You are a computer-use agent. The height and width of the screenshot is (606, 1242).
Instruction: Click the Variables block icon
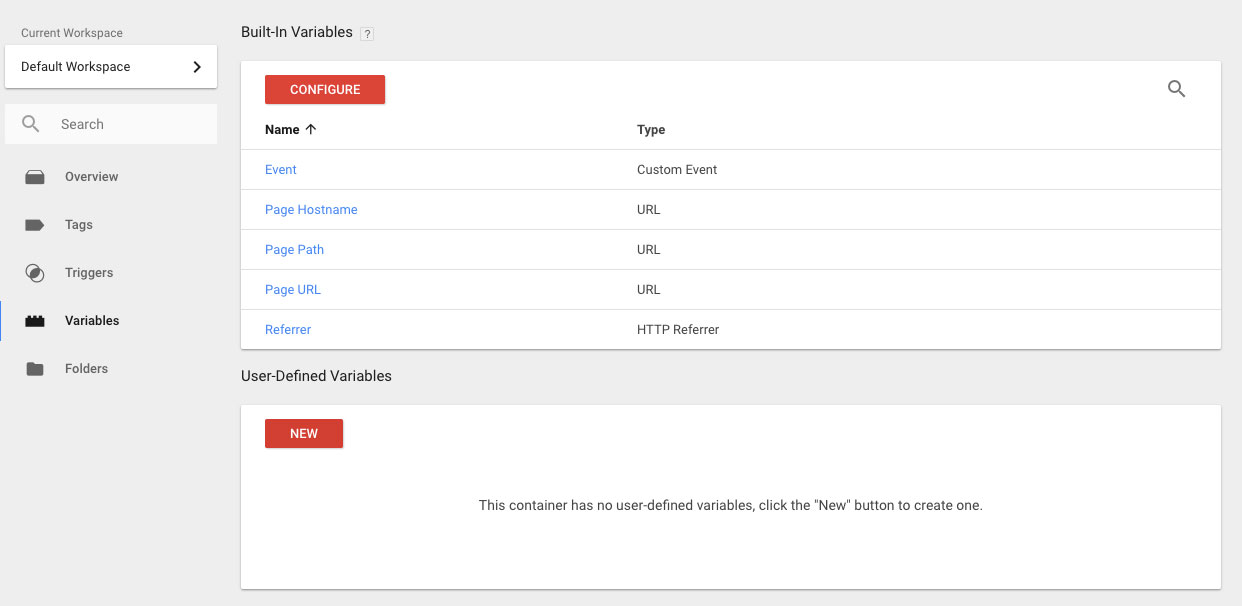click(35, 321)
